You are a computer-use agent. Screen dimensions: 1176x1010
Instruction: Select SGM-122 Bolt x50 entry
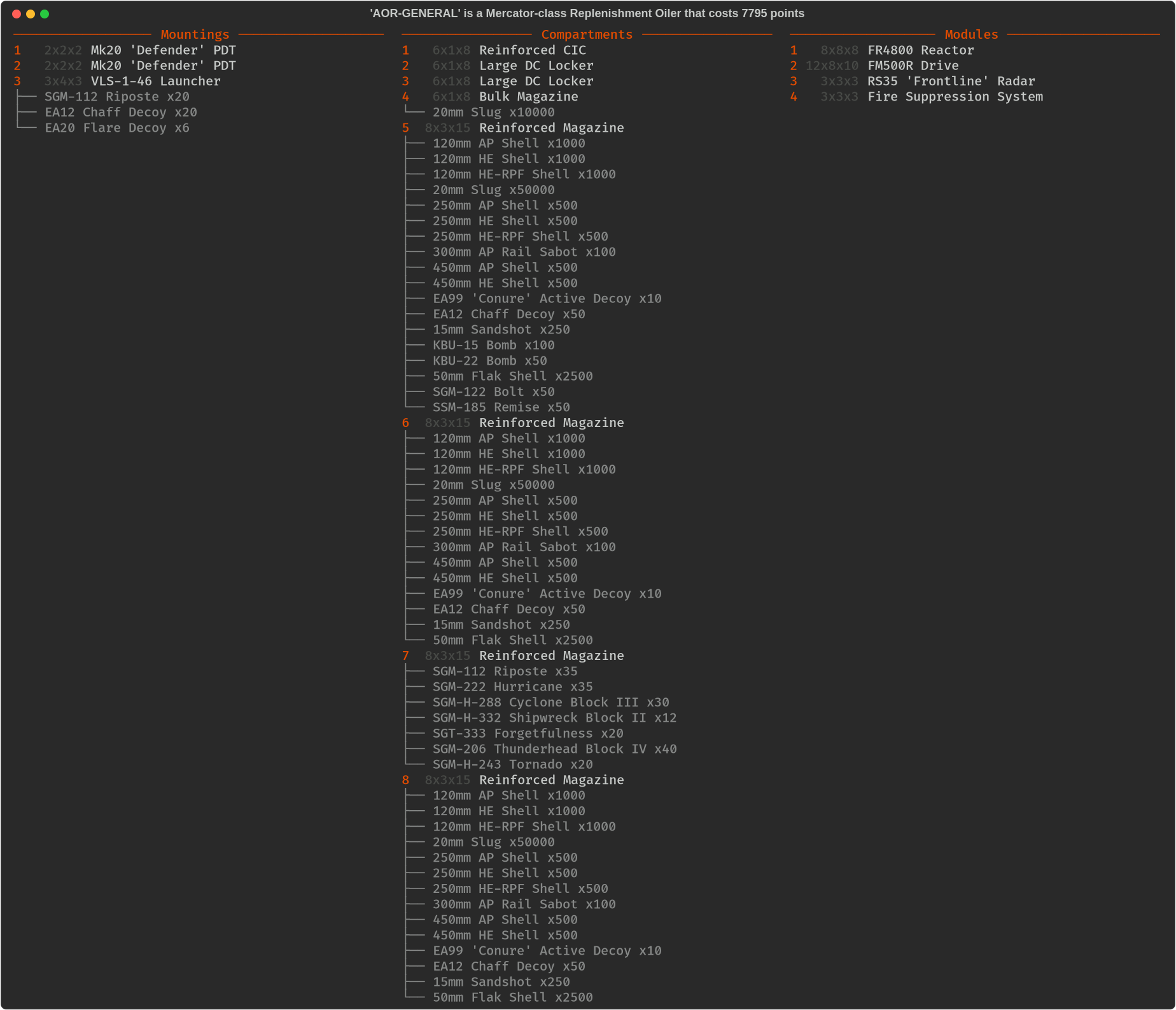494,392
